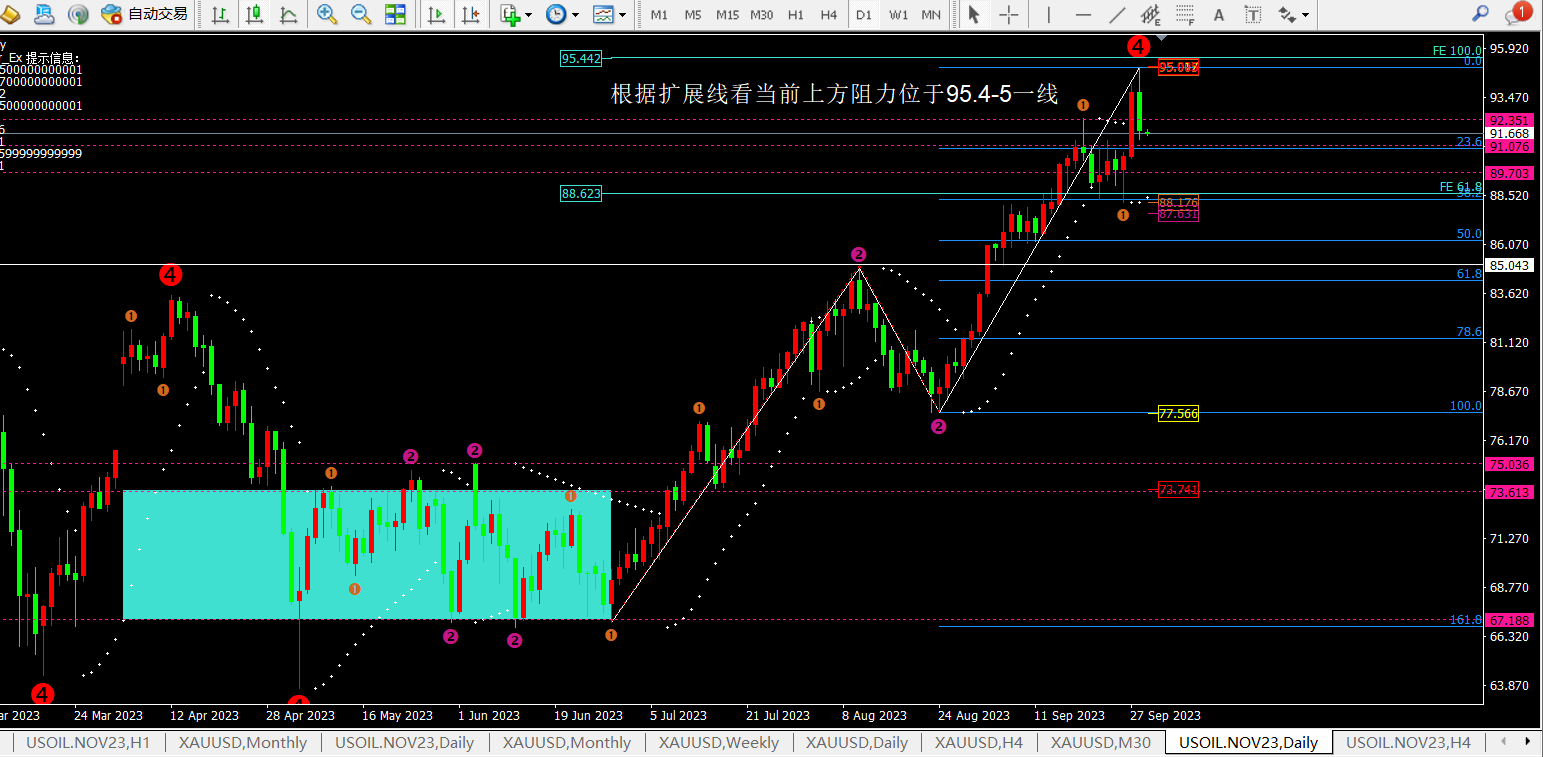The image size is (1543, 757).
Task: Open the add indicators dropdown
Action: [516, 14]
